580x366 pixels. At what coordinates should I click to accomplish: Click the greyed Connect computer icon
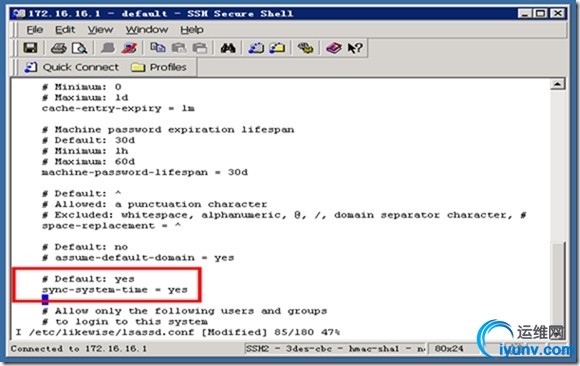108,48
